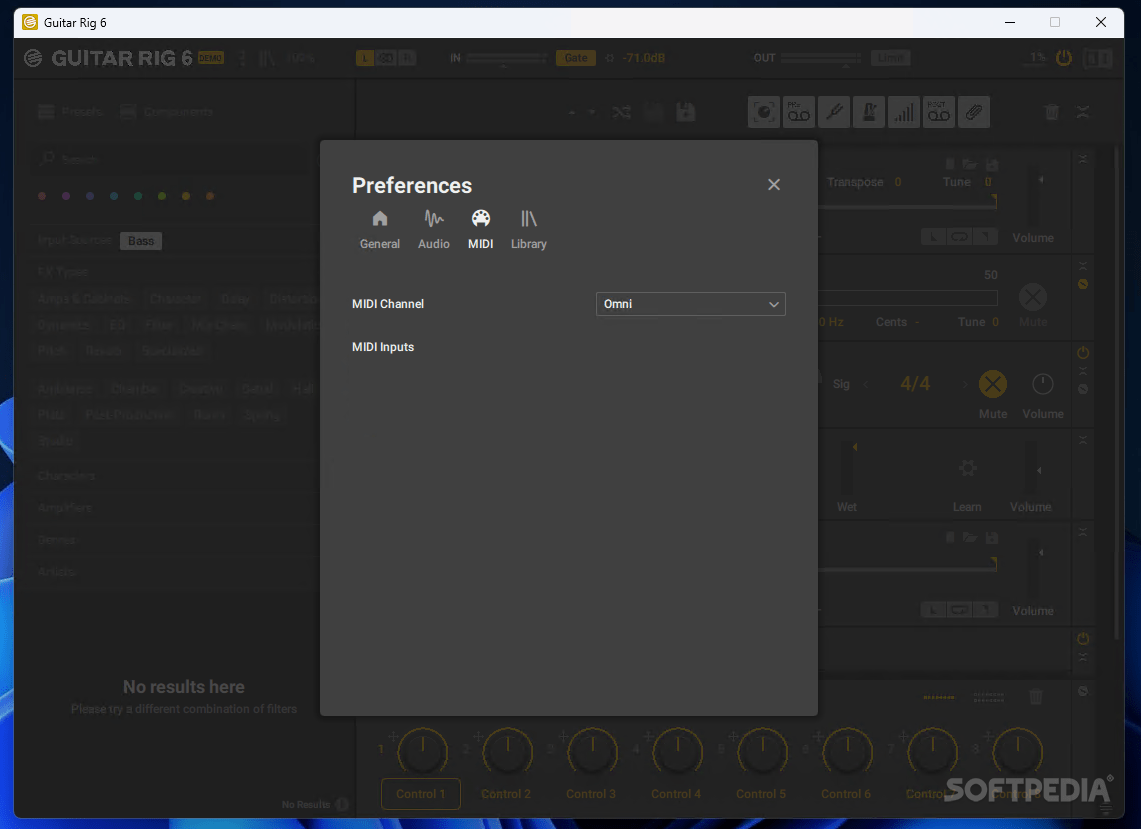Screen dimensions: 1141x829
Task: Select left channel input L
Action: [x=365, y=58]
